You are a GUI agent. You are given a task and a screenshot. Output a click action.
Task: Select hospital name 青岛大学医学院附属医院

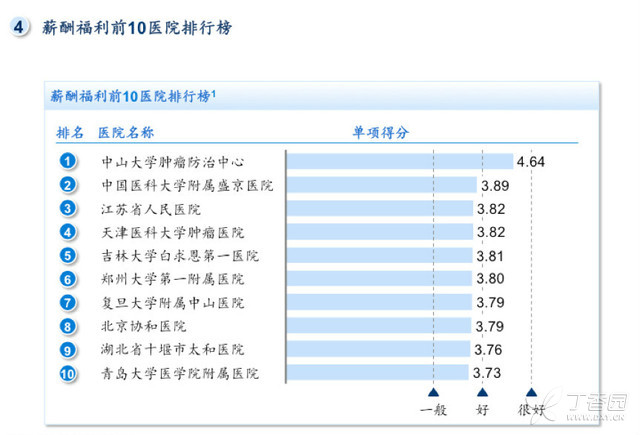[180, 373]
